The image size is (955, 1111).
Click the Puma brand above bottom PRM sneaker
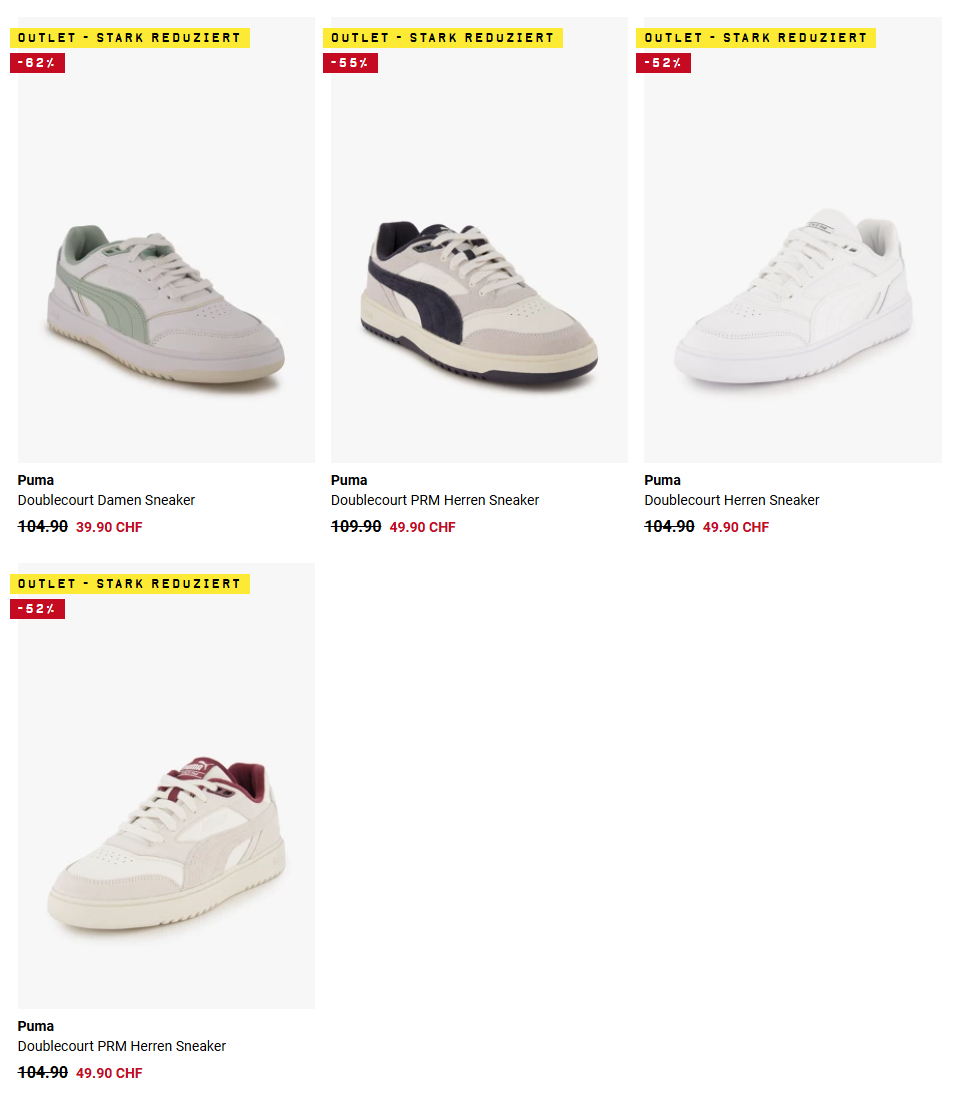point(35,1026)
